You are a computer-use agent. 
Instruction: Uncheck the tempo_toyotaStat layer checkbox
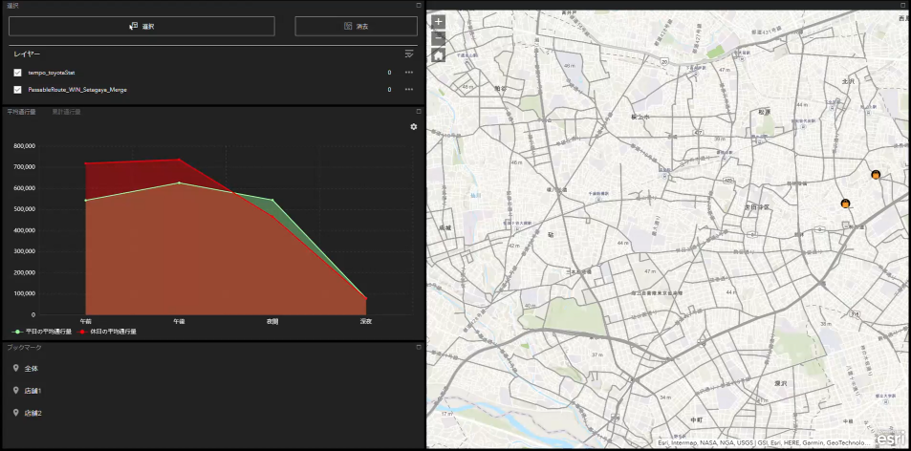click(x=17, y=73)
